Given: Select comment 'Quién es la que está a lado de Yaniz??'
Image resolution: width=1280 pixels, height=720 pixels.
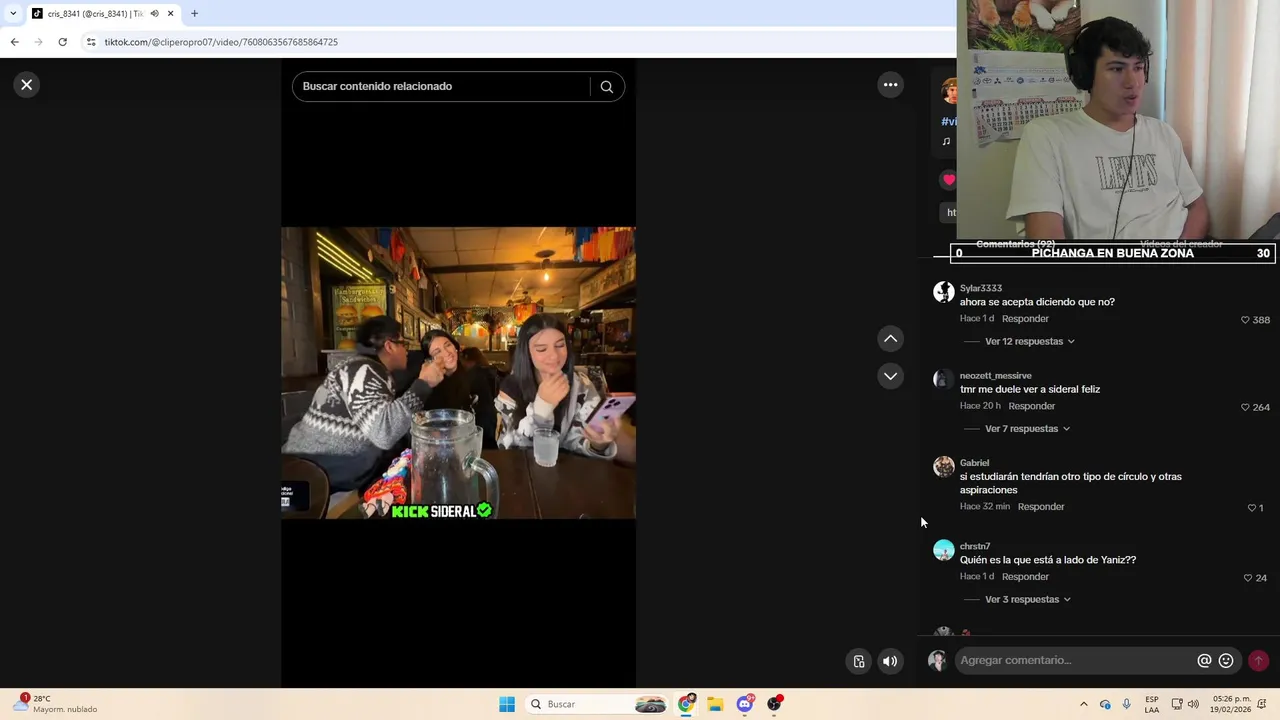Looking at the screenshot, I should (x=1048, y=560).
